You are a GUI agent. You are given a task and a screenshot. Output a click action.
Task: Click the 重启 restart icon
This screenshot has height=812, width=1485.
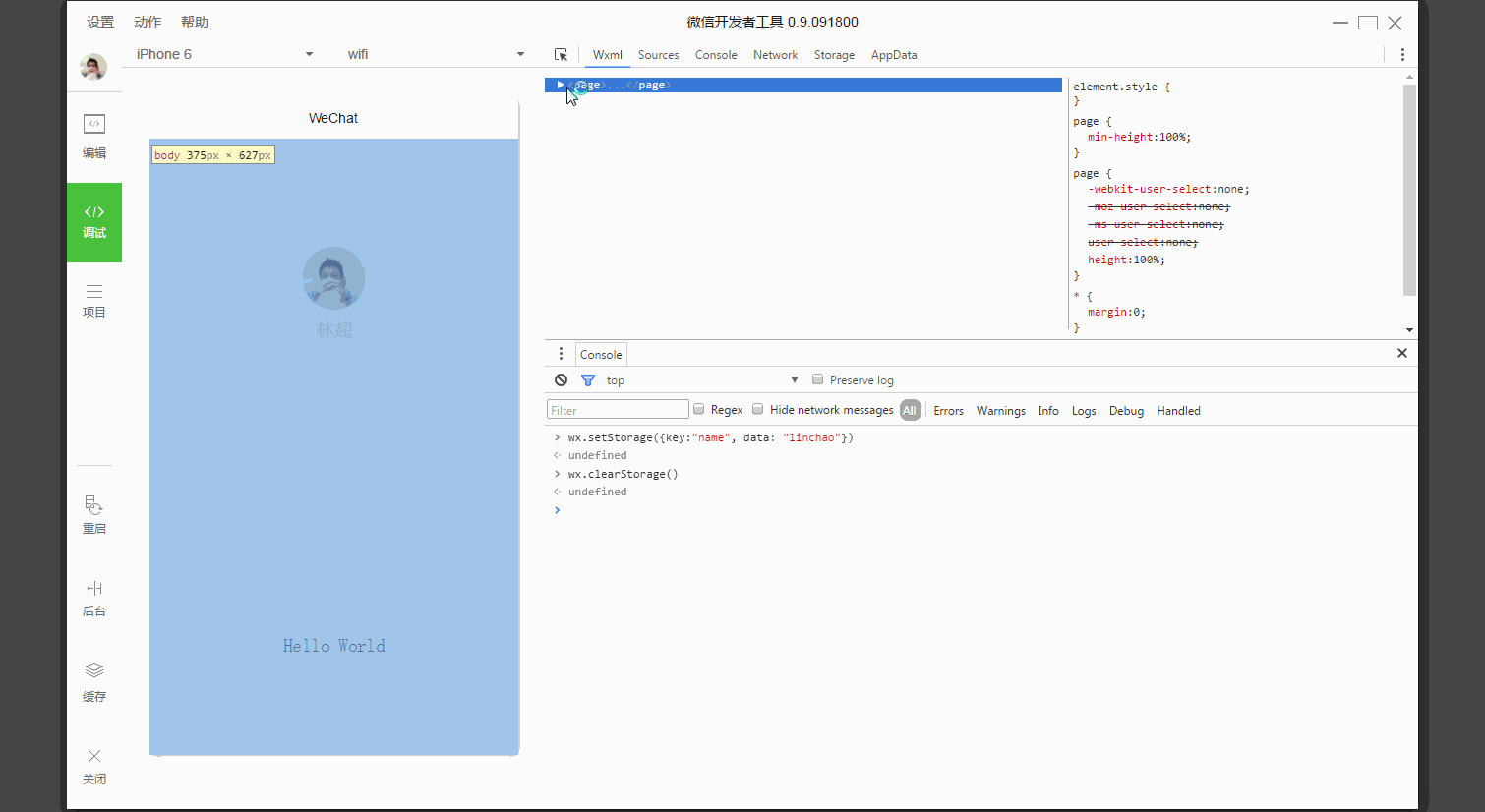click(x=94, y=514)
